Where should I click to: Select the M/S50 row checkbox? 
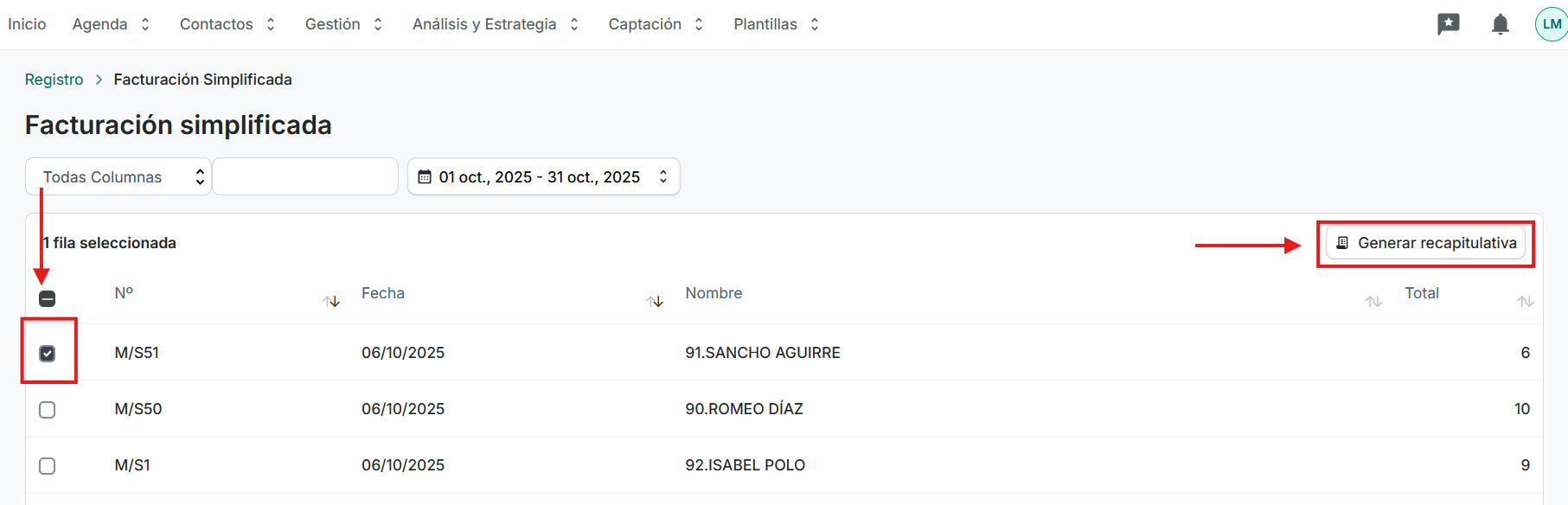(48, 409)
